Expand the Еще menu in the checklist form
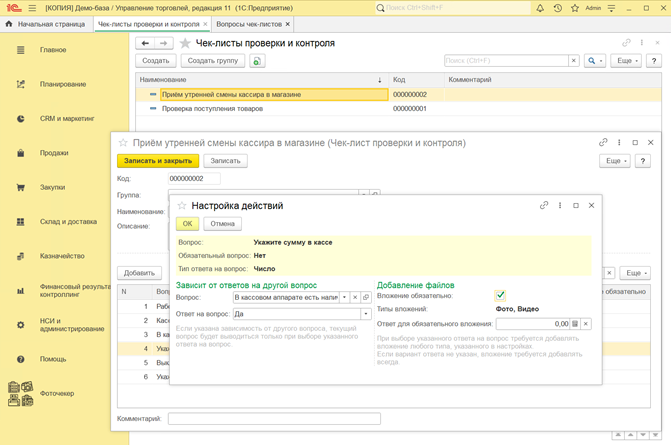The height and width of the screenshot is (445, 671). (613, 160)
